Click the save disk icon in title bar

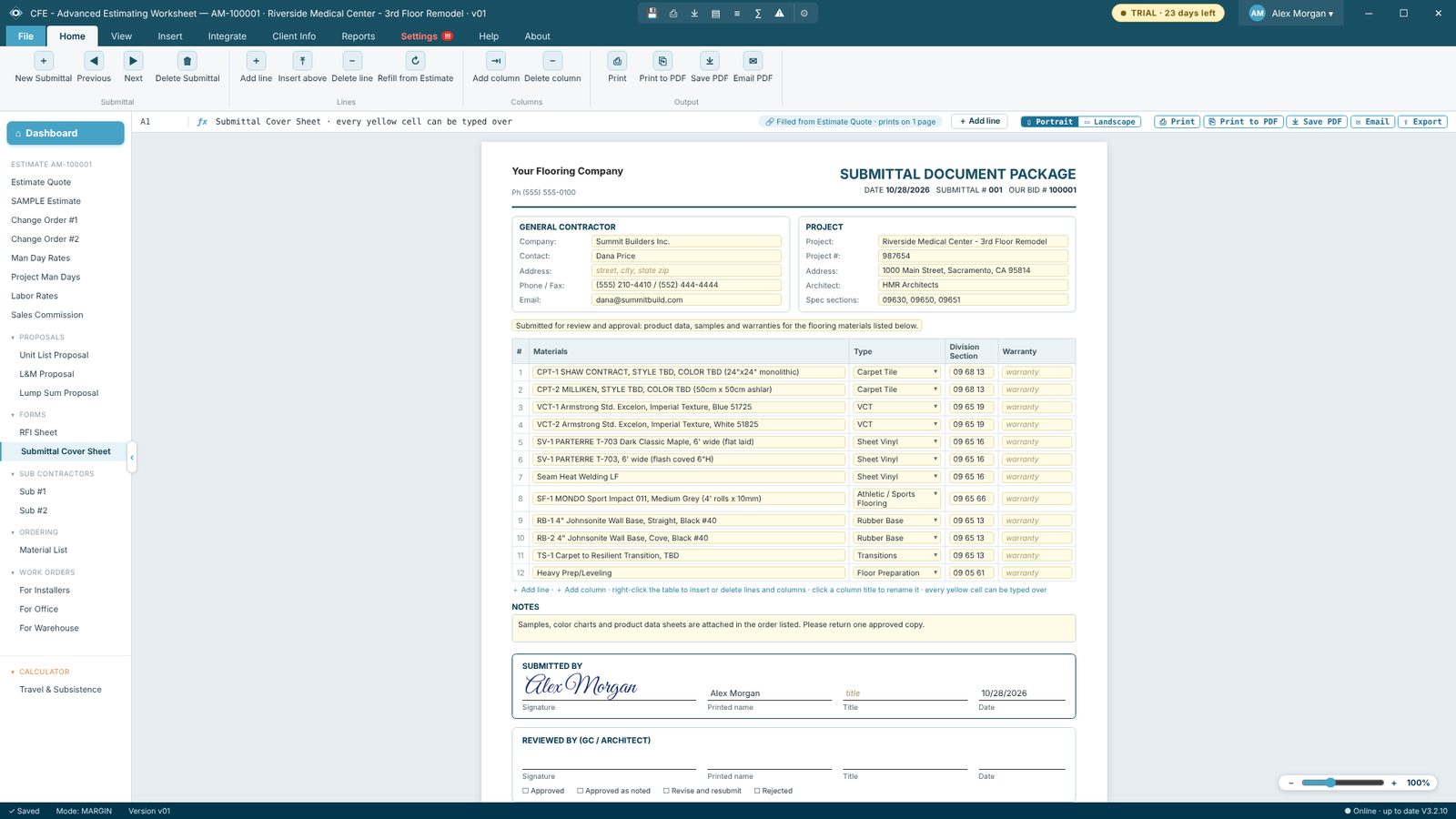[652, 14]
